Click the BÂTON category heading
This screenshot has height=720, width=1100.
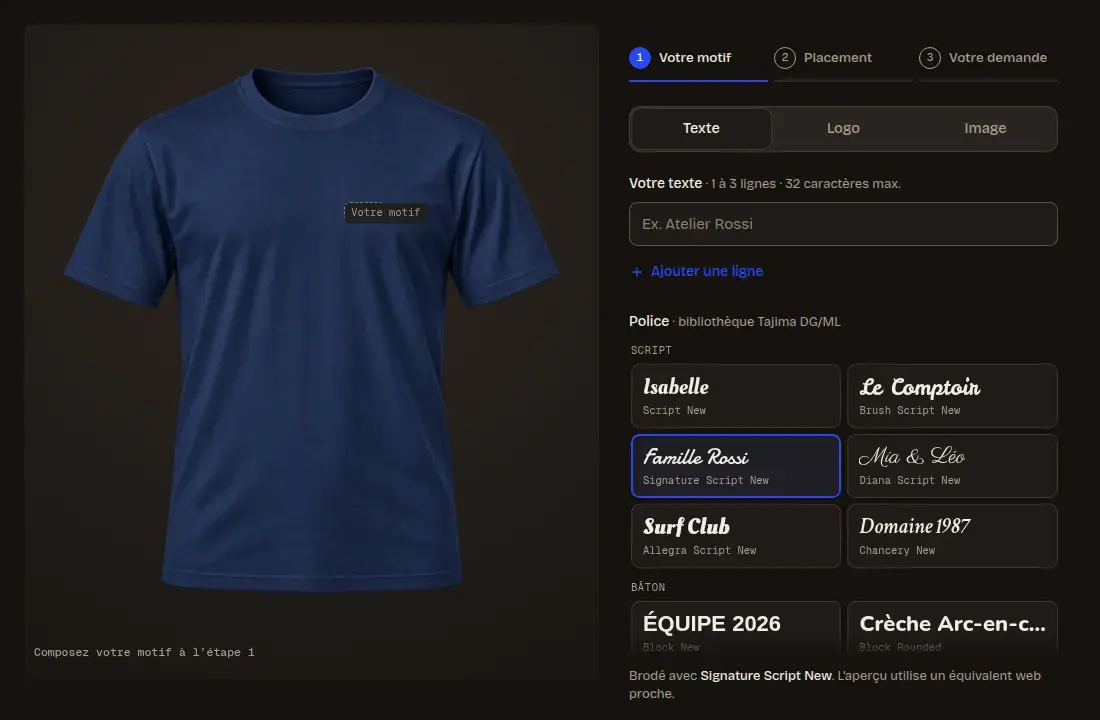point(648,587)
